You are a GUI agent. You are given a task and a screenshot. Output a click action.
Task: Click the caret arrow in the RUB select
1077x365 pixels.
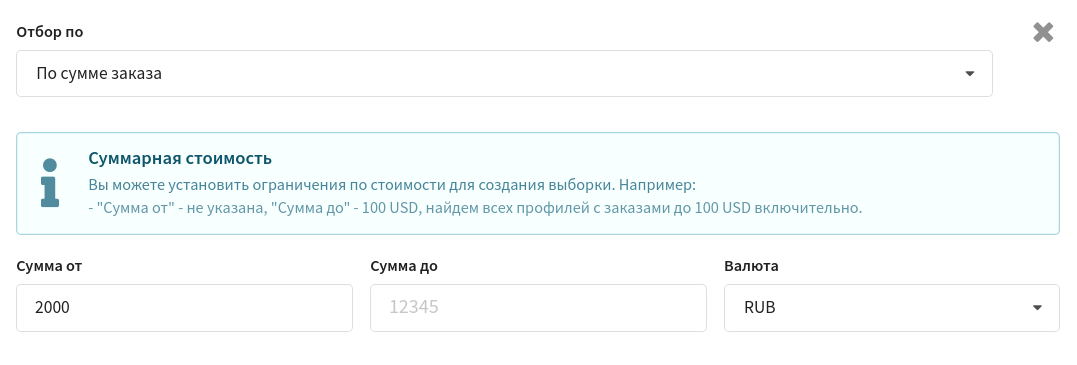1037,308
